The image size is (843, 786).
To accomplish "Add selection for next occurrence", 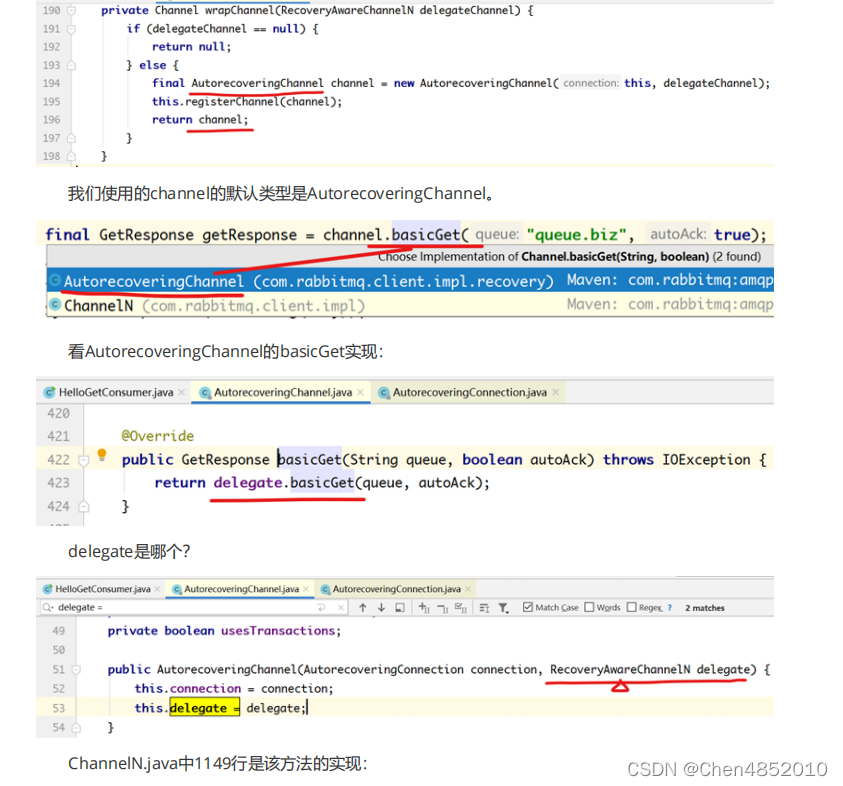I will 424,608.
